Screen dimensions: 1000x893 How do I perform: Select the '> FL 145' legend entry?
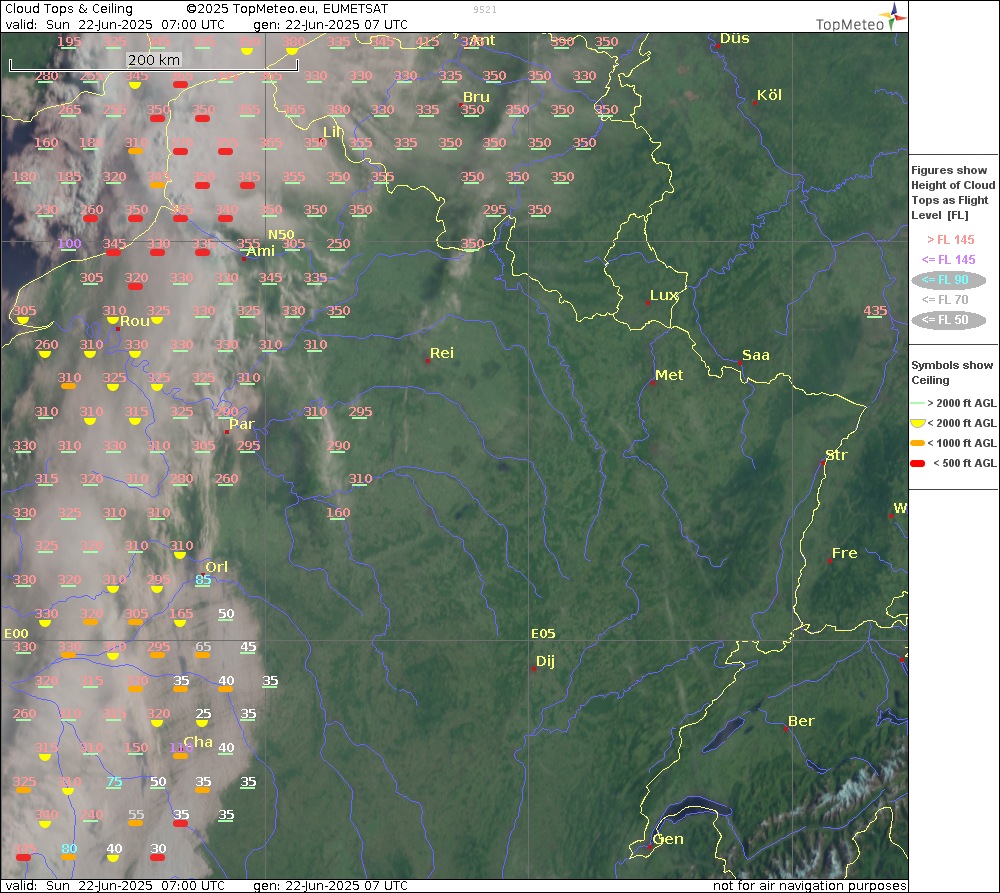point(950,240)
